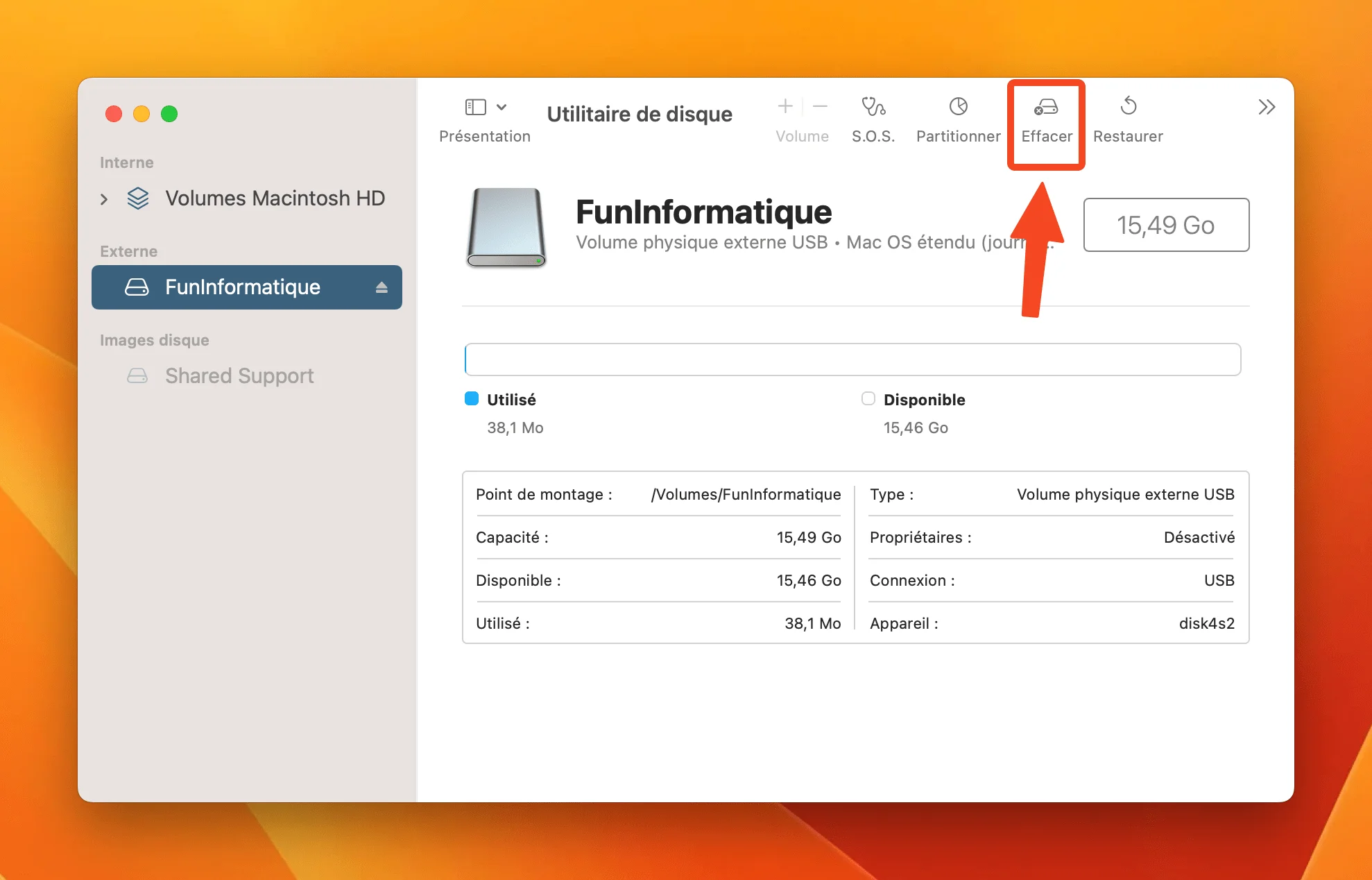This screenshot has height=880, width=1372.
Task: Click the sidebar Présentation view icon
Action: pos(475,107)
